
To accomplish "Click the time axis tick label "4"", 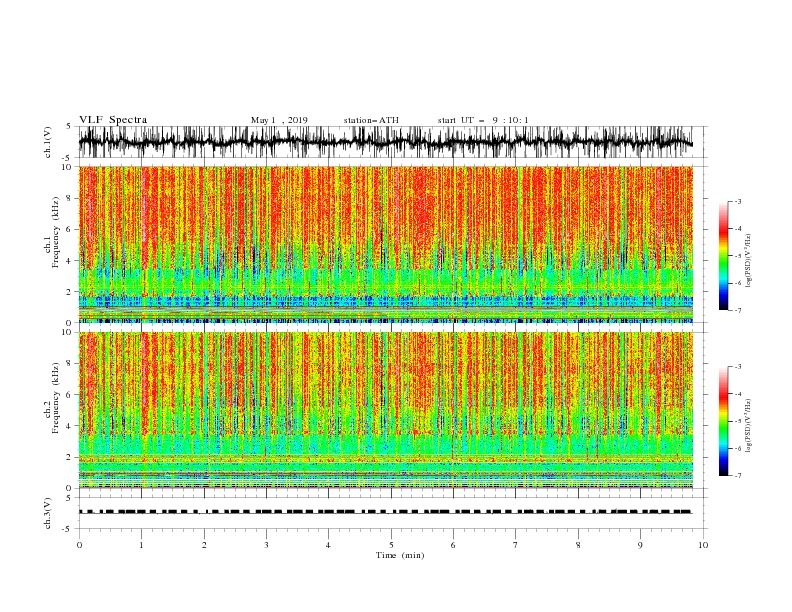I will (328, 545).
